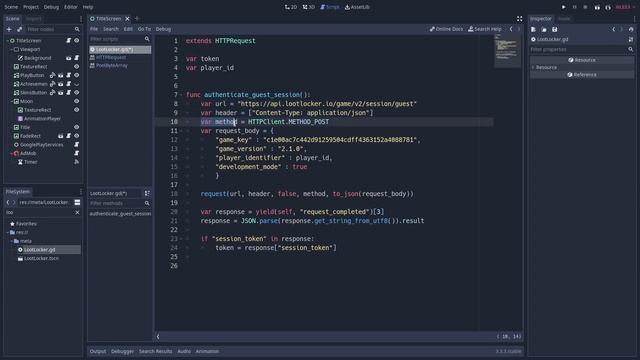The height and width of the screenshot is (360, 640).
Task: Open script attached to Background node
Action: point(76,58)
